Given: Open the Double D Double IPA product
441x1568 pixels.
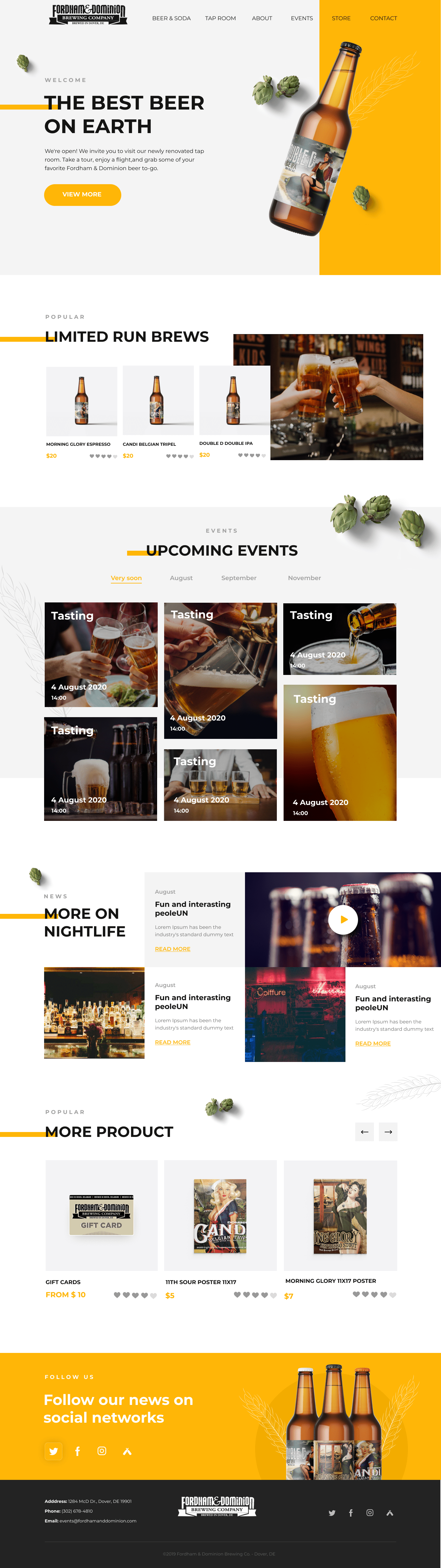Looking at the screenshot, I should [235, 400].
